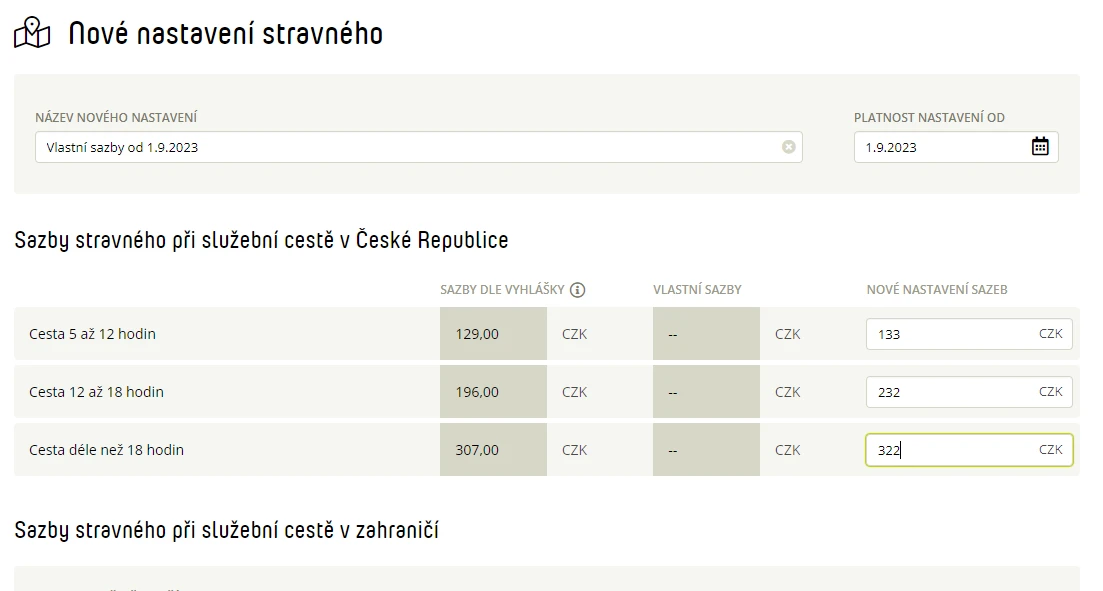Click the Vlastní sazby column header
The height and width of the screenshot is (591, 1103).
click(x=697, y=290)
